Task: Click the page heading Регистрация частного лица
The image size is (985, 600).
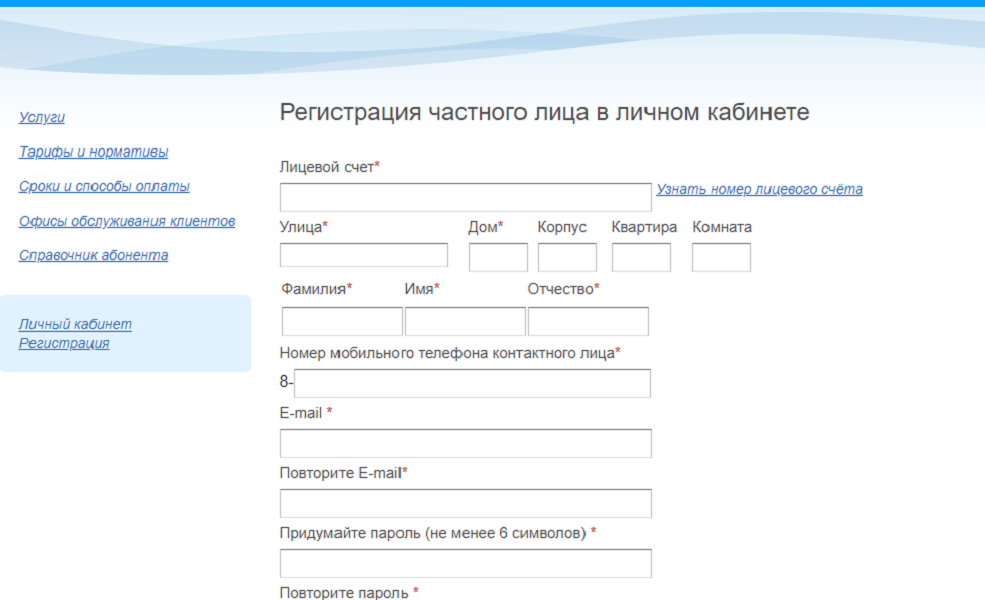Action: [x=544, y=112]
